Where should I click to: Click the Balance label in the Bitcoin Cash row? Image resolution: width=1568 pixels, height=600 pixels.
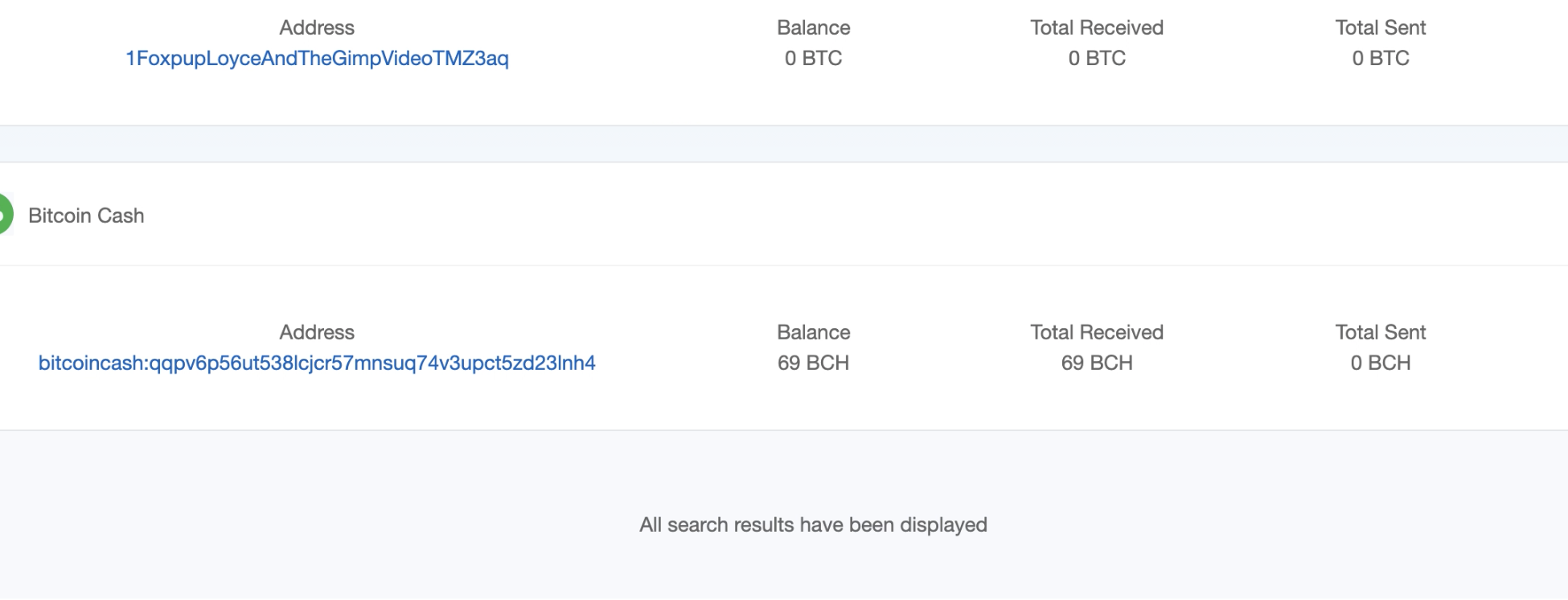814,333
